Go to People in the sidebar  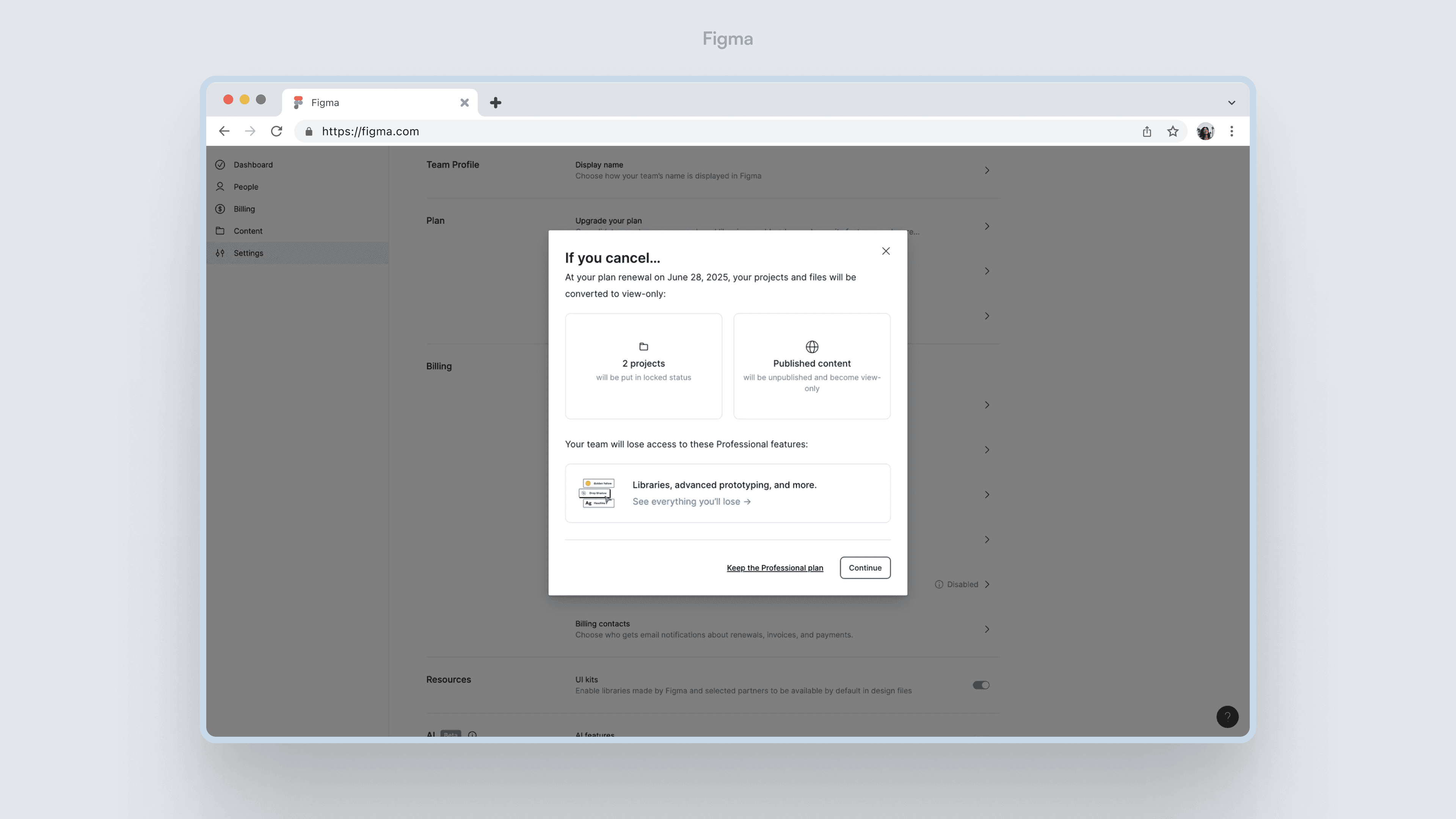[x=245, y=187]
